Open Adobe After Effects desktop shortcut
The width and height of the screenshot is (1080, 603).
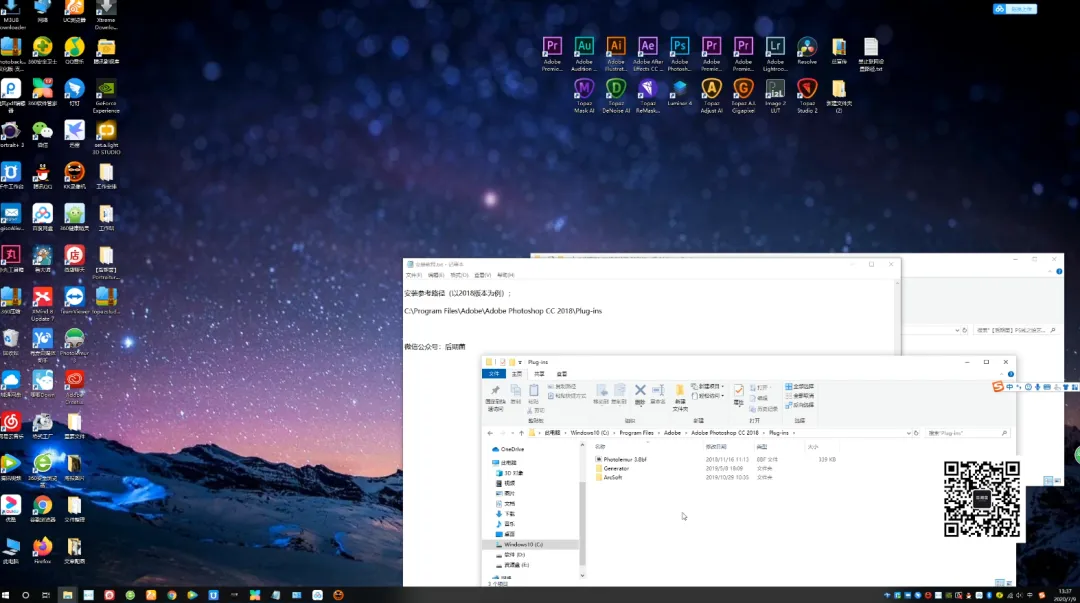pos(647,53)
